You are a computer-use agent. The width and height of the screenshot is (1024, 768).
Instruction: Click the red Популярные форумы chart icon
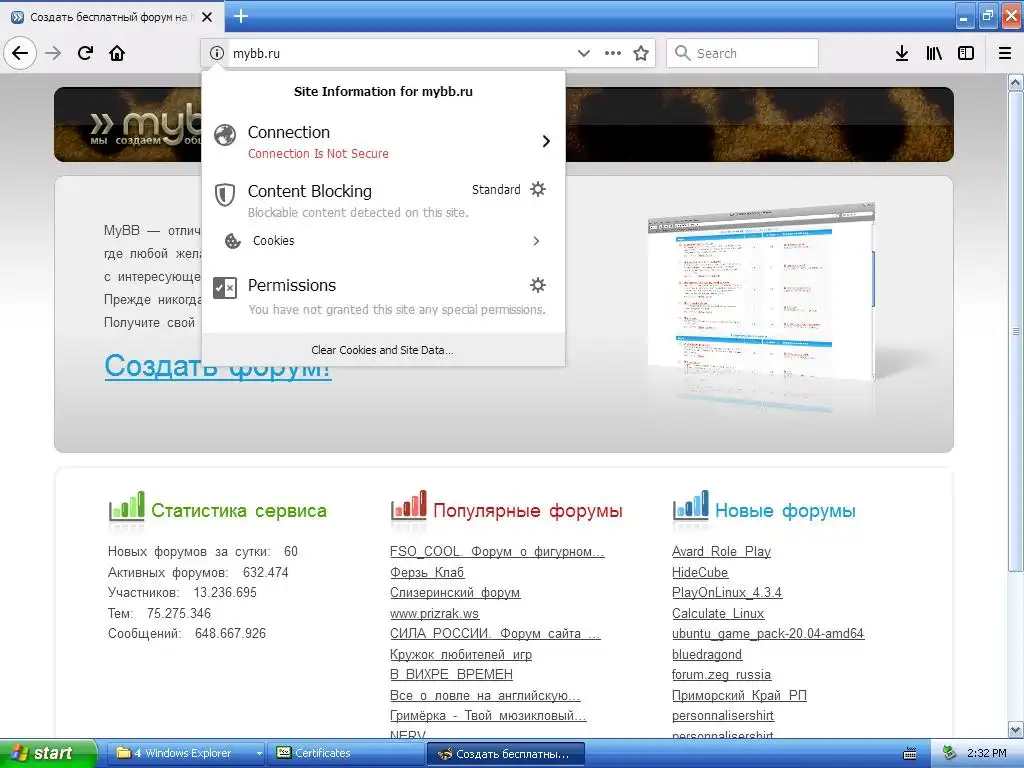coord(409,507)
